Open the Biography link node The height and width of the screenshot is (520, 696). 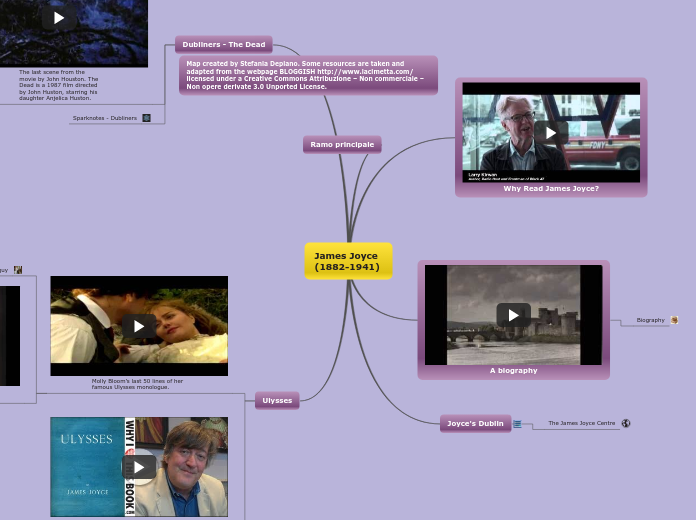[650, 320]
